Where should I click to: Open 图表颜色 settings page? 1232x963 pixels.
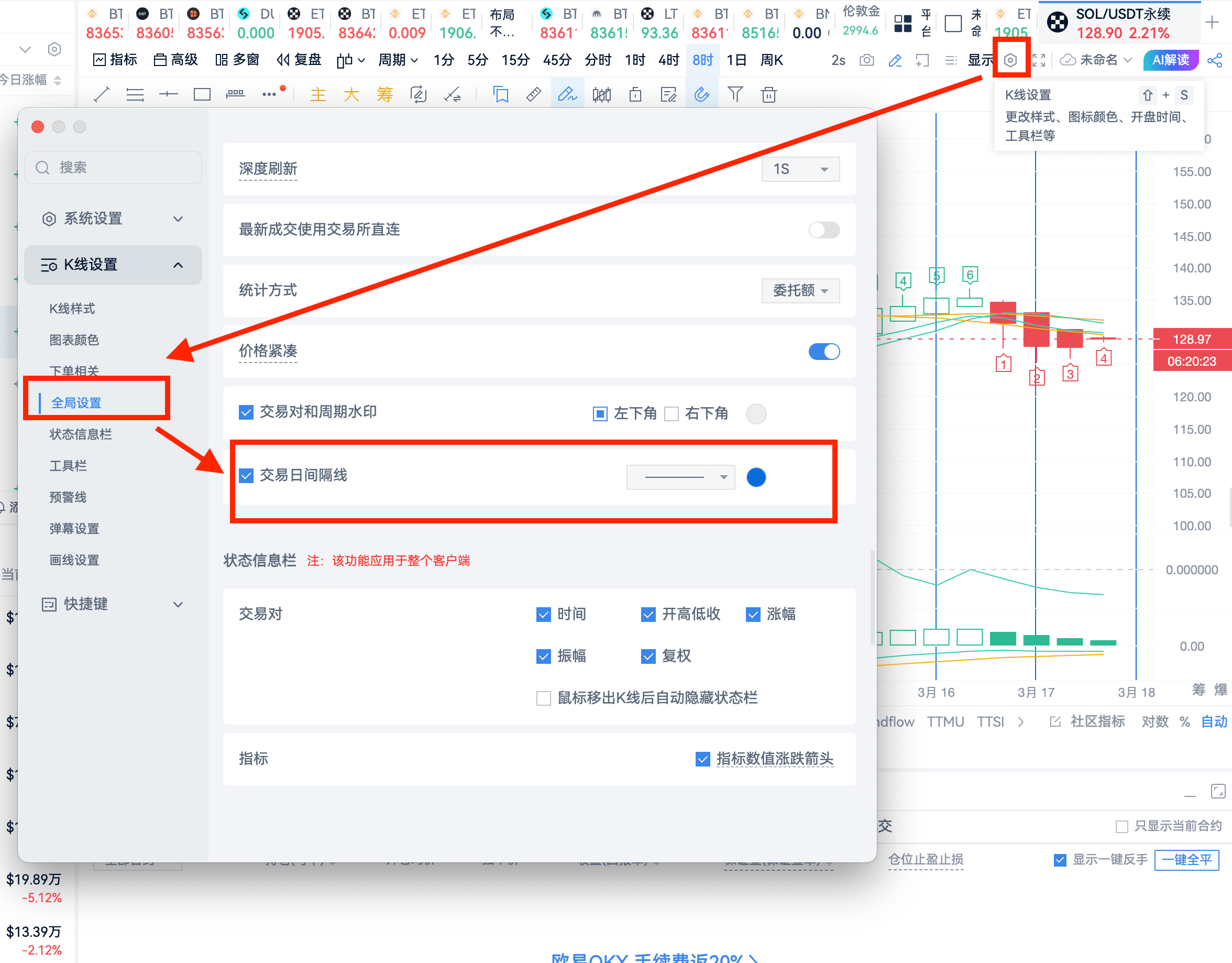coord(74,340)
